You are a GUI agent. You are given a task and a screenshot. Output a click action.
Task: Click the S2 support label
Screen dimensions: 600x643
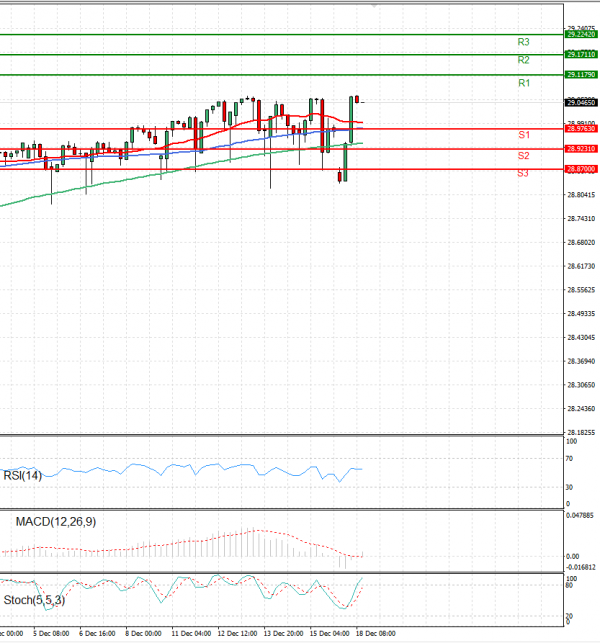pyautogui.click(x=523, y=155)
